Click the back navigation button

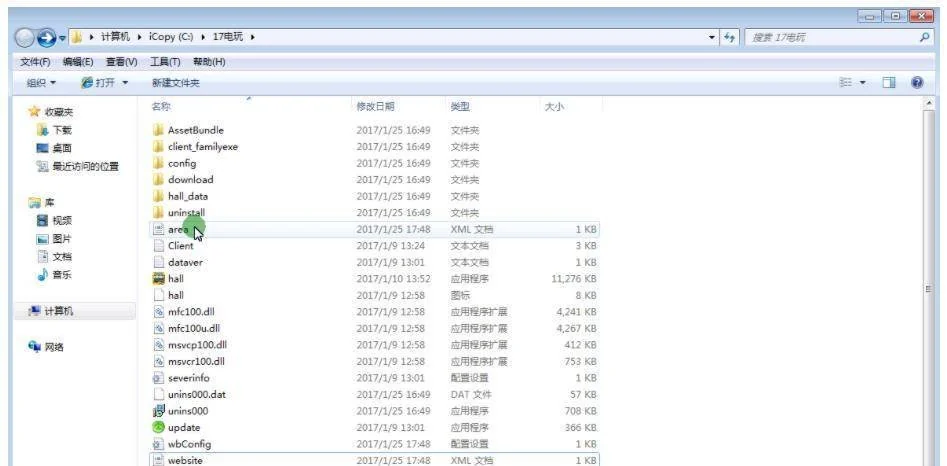pyautogui.click(x=25, y=37)
